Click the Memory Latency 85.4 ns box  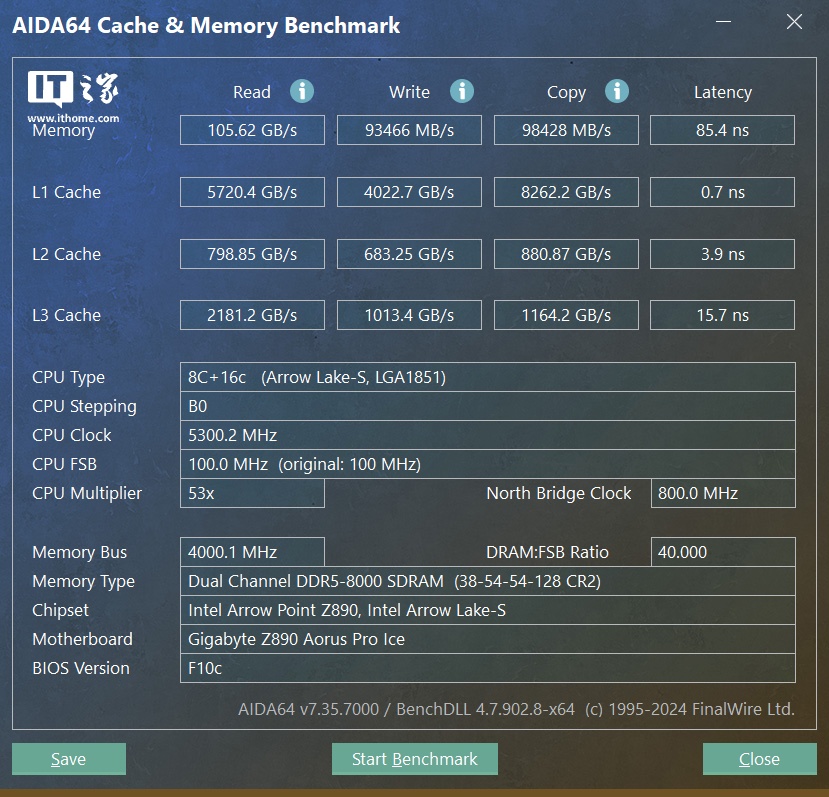pyautogui.click(x=722, y=130)
